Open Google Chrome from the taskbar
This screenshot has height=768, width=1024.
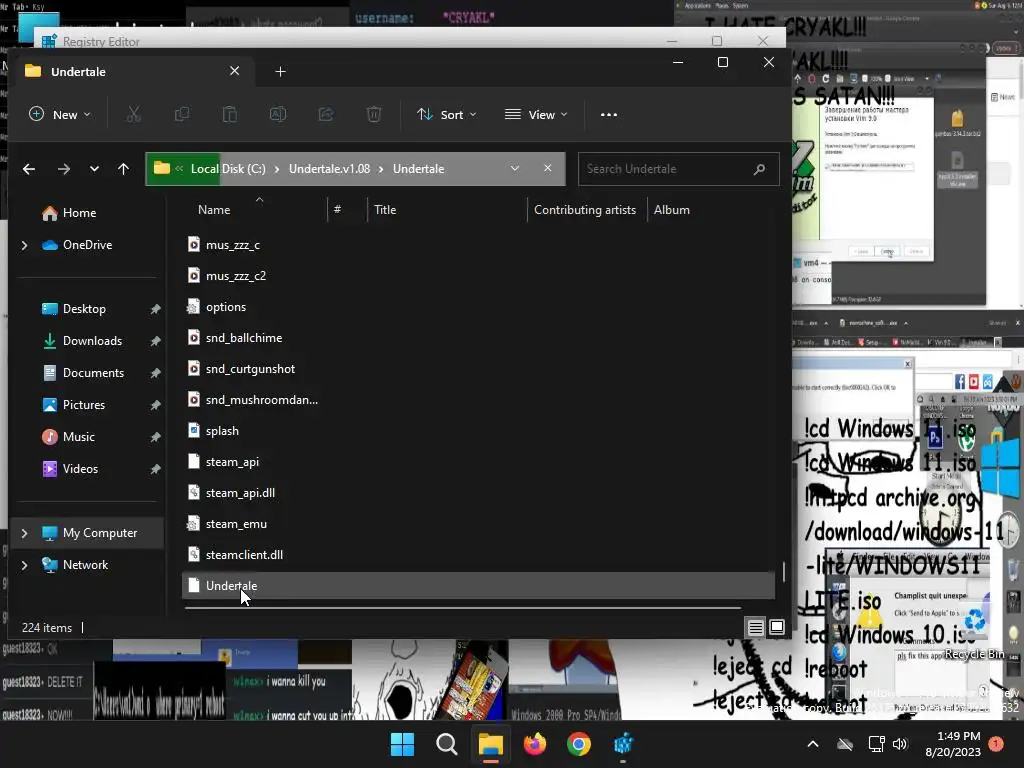pyautogui.click(x=579, y=744)
